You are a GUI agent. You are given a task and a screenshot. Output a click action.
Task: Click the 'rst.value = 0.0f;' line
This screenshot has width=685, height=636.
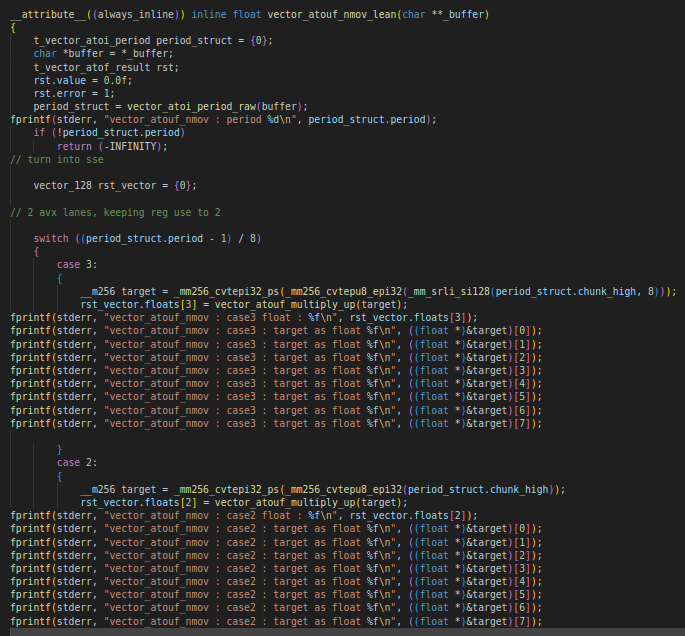coord(83,80)
